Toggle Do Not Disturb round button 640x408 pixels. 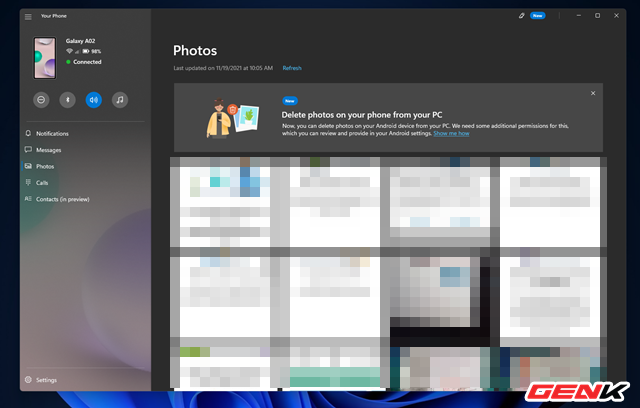click(x=41, y=100)
